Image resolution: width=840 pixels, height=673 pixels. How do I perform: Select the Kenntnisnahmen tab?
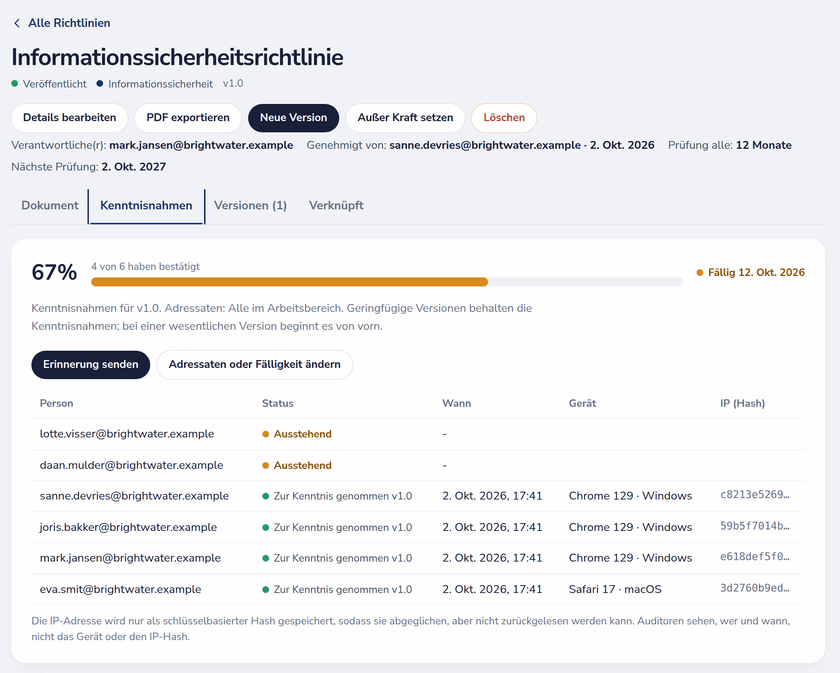coord(146,206)
